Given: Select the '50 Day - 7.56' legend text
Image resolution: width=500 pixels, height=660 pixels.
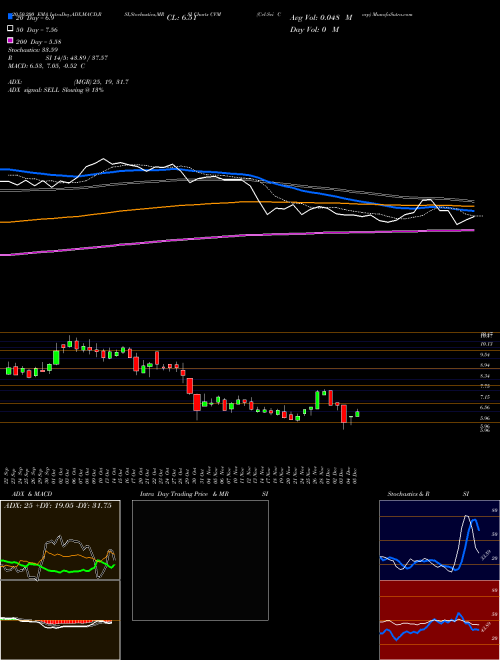Looking at the screenshot, I should 37,29.
